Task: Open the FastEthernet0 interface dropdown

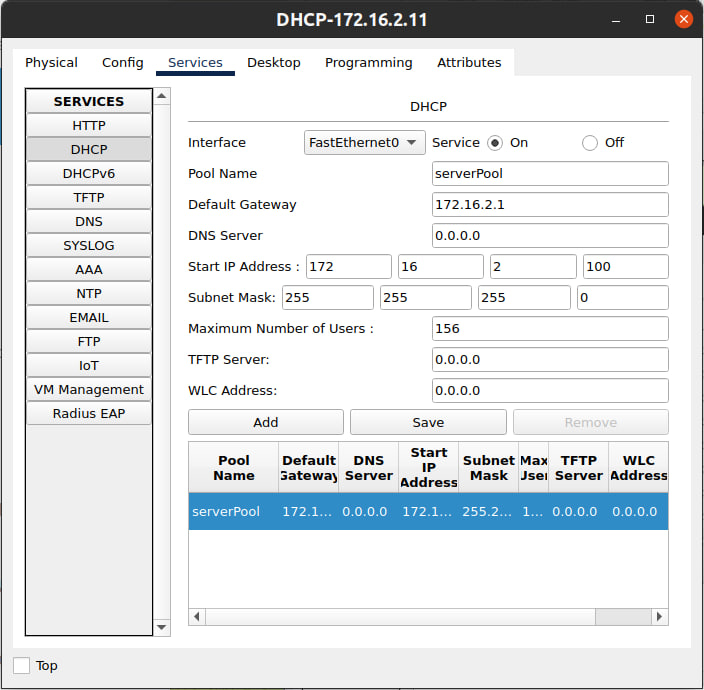Action: (365, 143)
